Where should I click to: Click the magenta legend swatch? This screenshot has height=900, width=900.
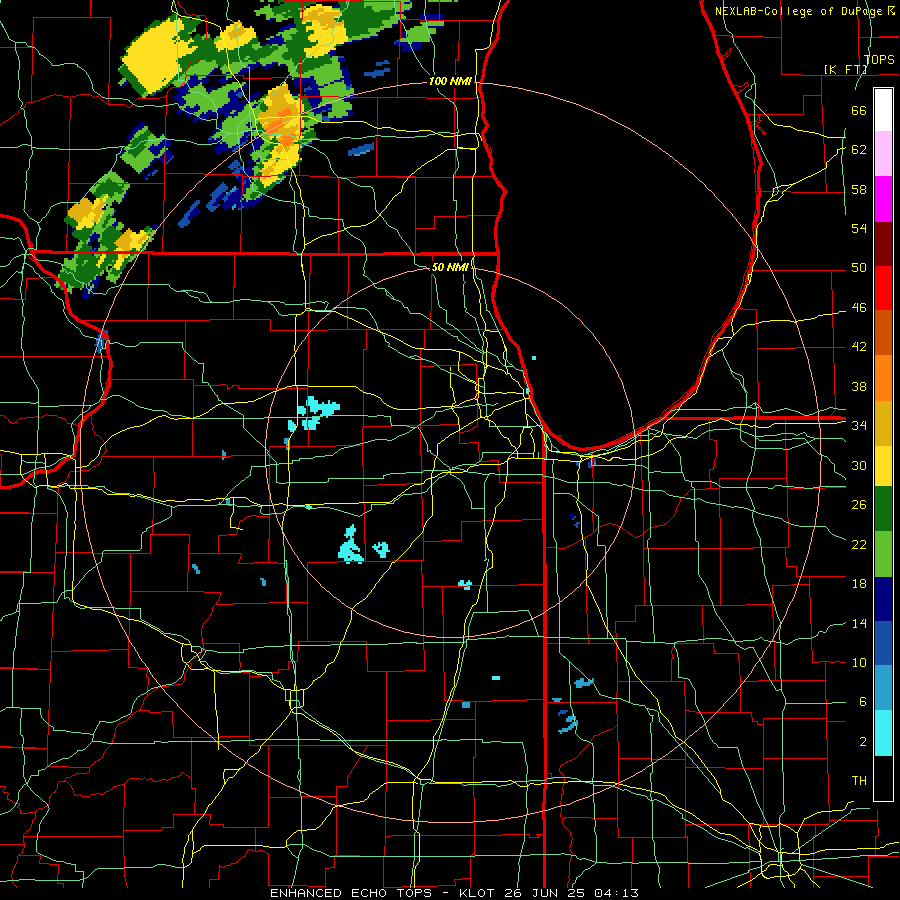pos(883,199)
